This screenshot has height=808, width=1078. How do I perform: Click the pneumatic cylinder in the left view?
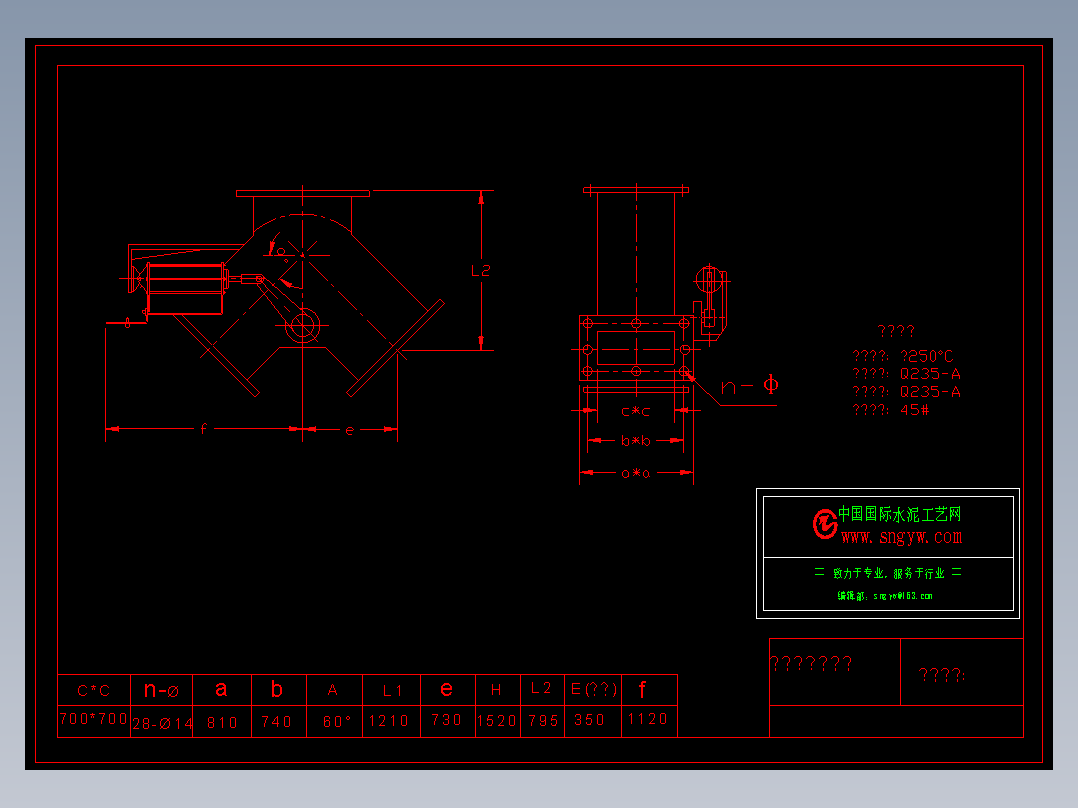(x=186, y=289)
